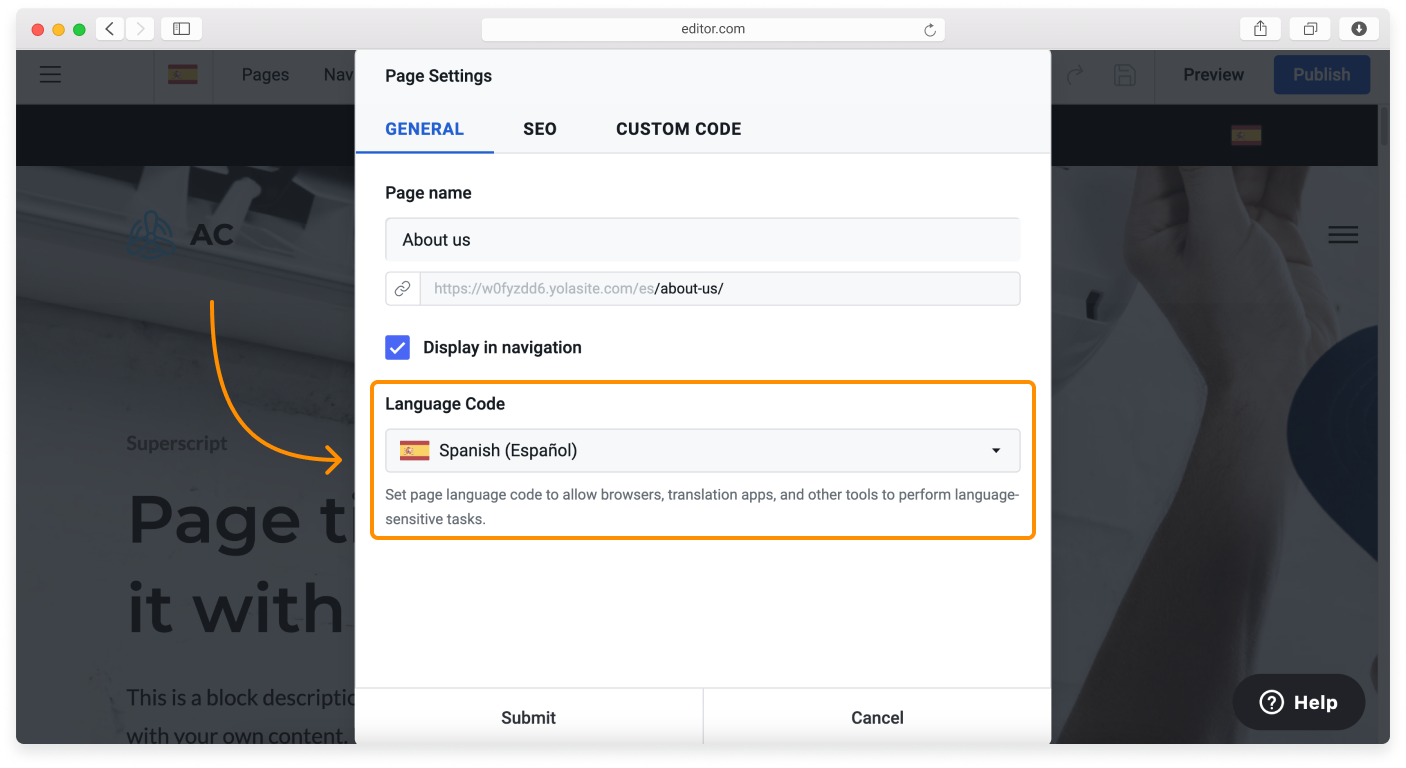Click Page name input field
Viewport: 1406px width, 768px height.
click(703, 240)
